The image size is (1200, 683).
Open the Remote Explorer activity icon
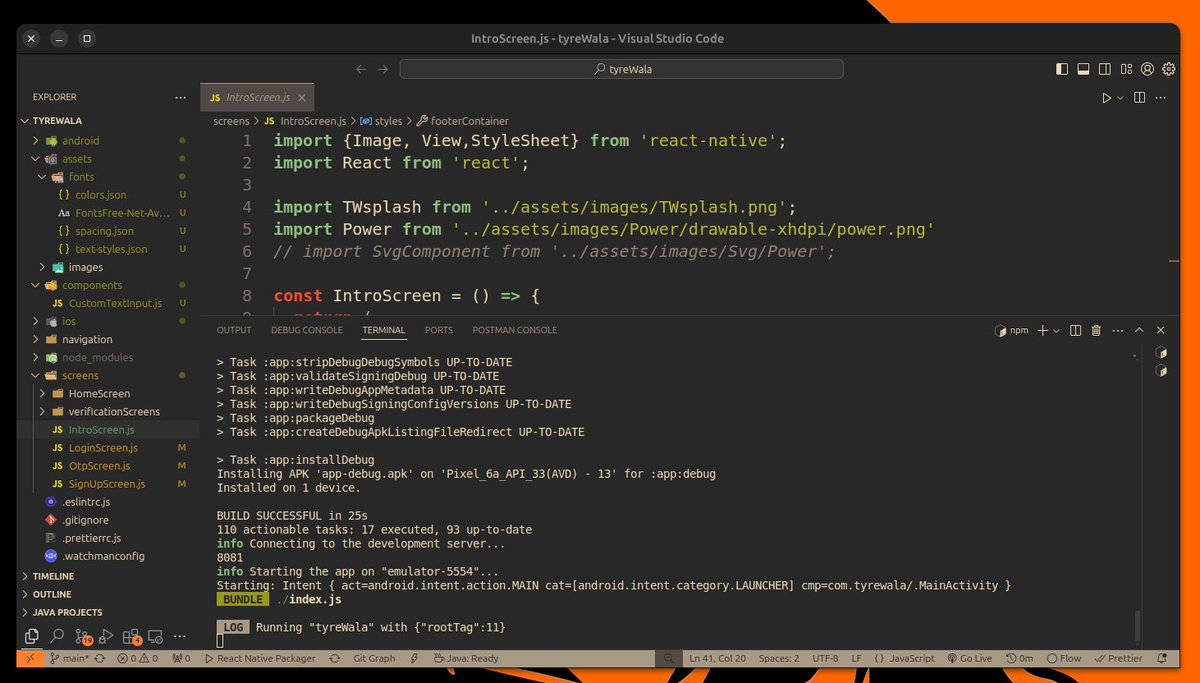[x=155, y=636]
